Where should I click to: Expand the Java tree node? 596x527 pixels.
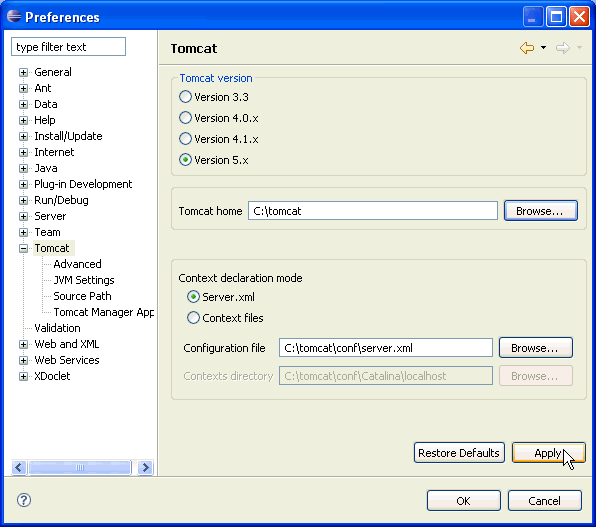pos(24,168)
